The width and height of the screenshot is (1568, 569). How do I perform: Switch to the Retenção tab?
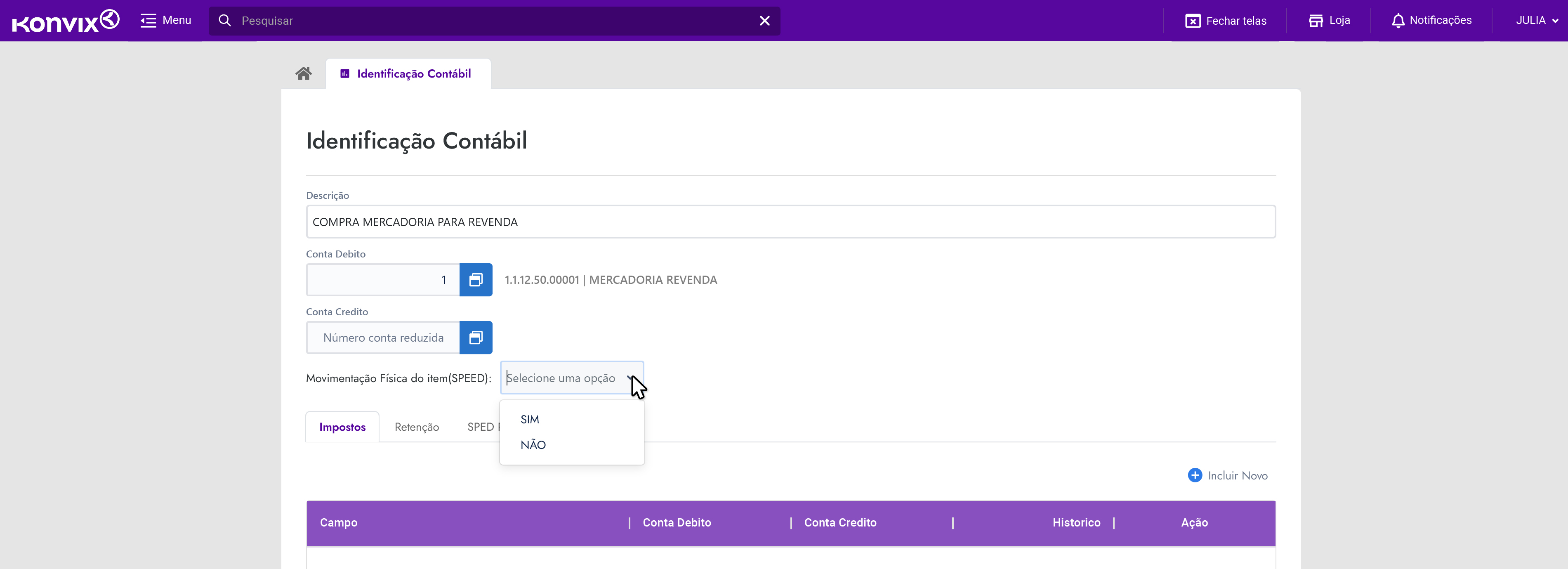click(x=416, y=427)
